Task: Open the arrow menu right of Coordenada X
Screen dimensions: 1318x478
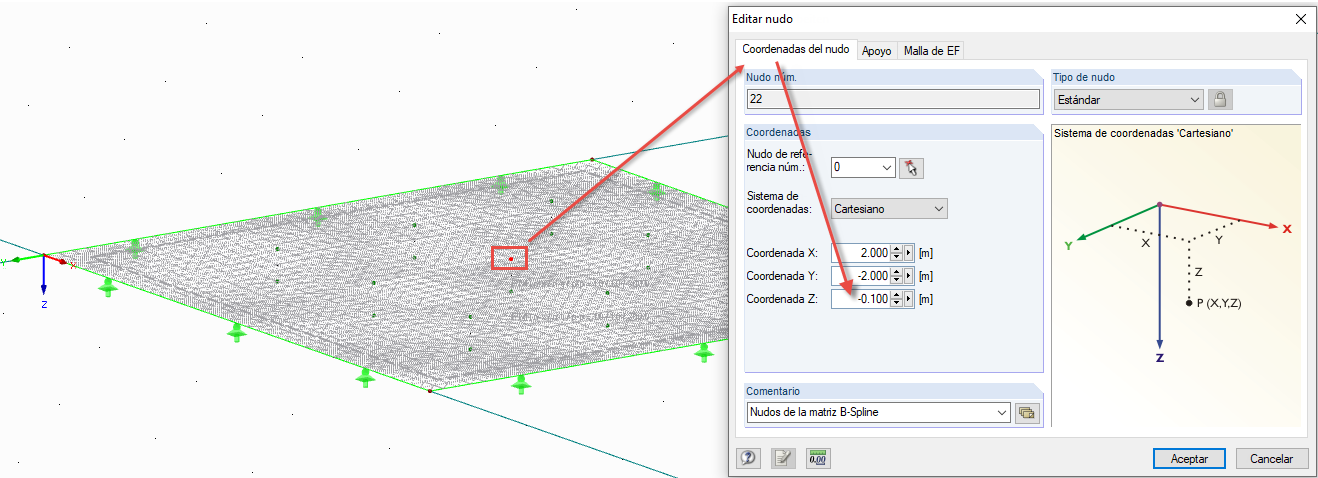Action: click(908, 253)
